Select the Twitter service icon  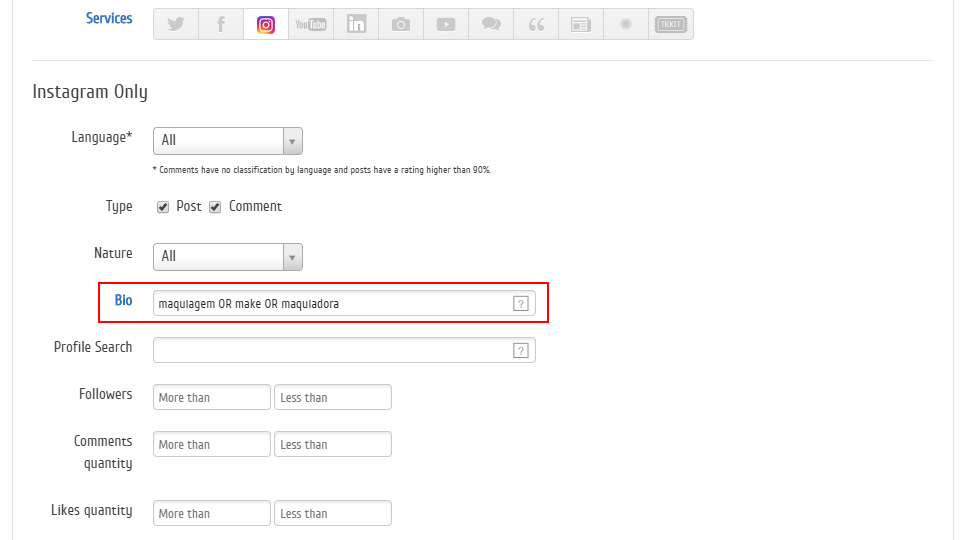click(176, 25)
